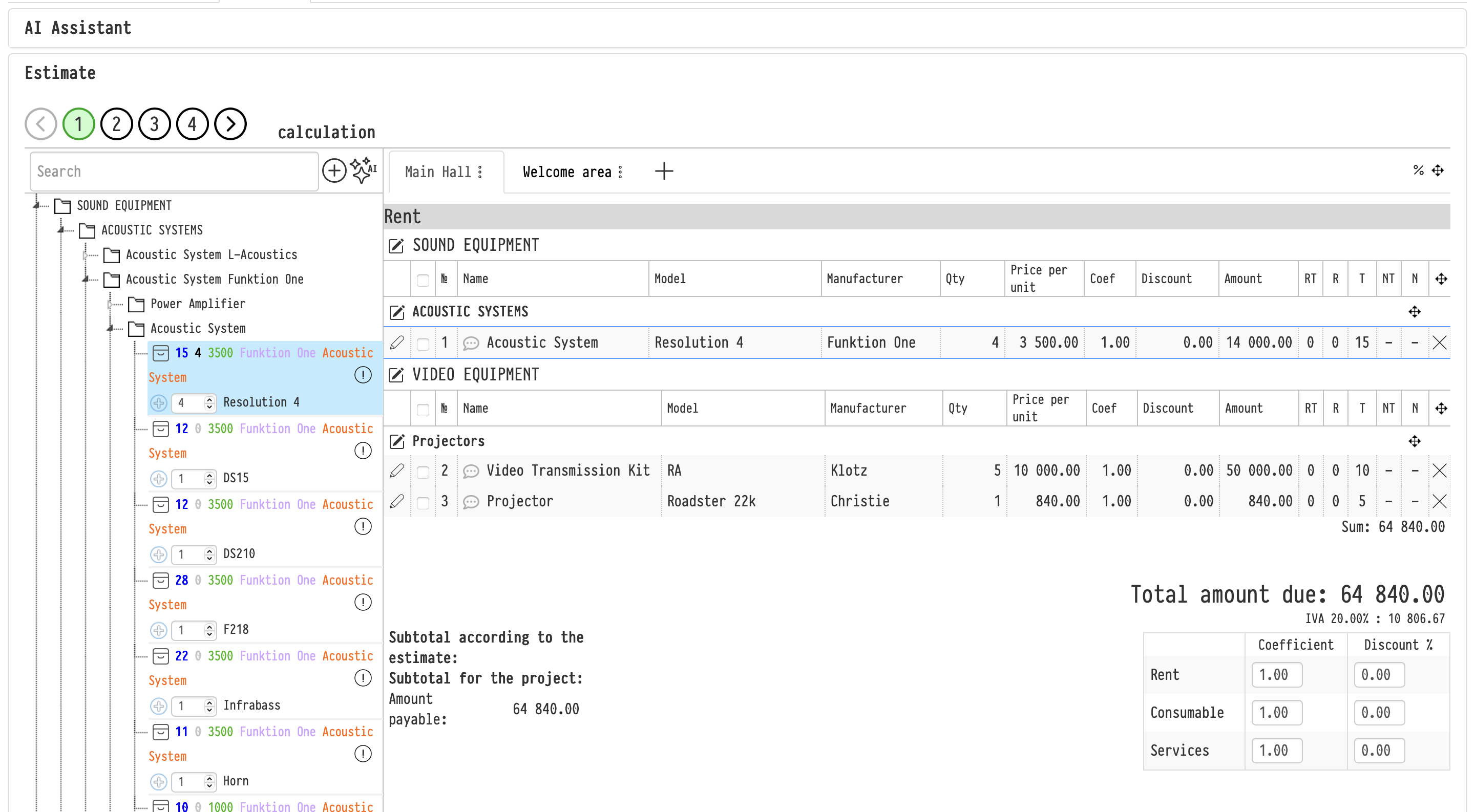This screenshot has height=812, width=1475.
Task: Click move icon in Projectors section header
Action: (1414, 441)
